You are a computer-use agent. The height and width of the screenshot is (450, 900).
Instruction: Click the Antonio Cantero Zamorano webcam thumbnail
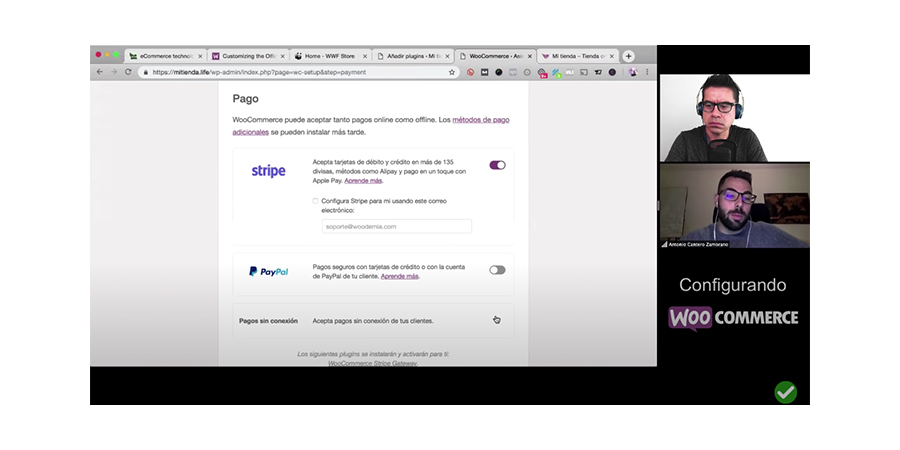pos(735,205)
